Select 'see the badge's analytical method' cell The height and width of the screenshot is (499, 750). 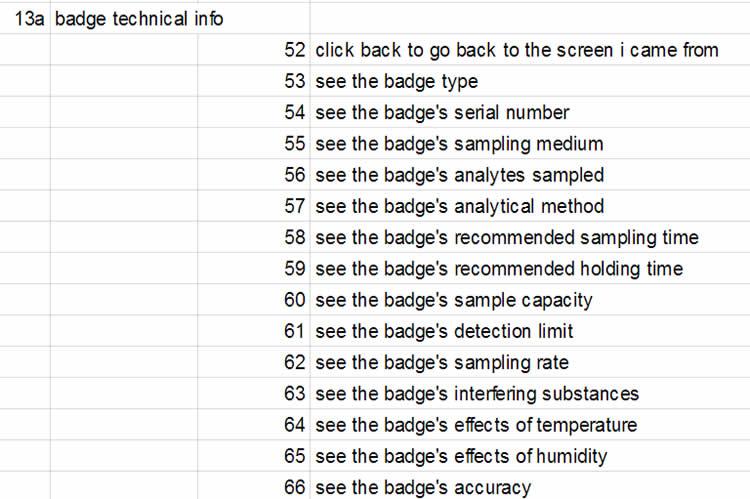click(459, 206)
